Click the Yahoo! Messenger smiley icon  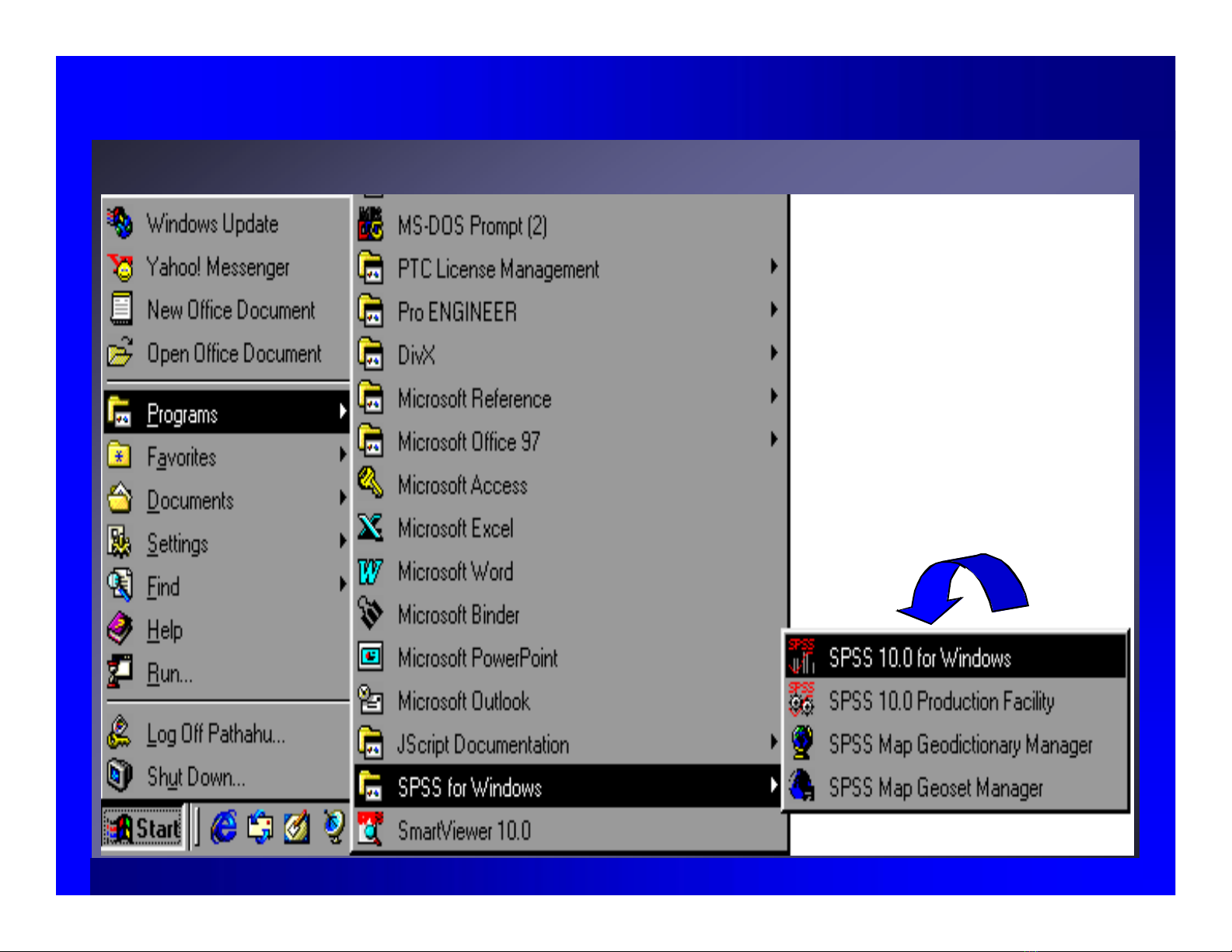coord(120,267)
